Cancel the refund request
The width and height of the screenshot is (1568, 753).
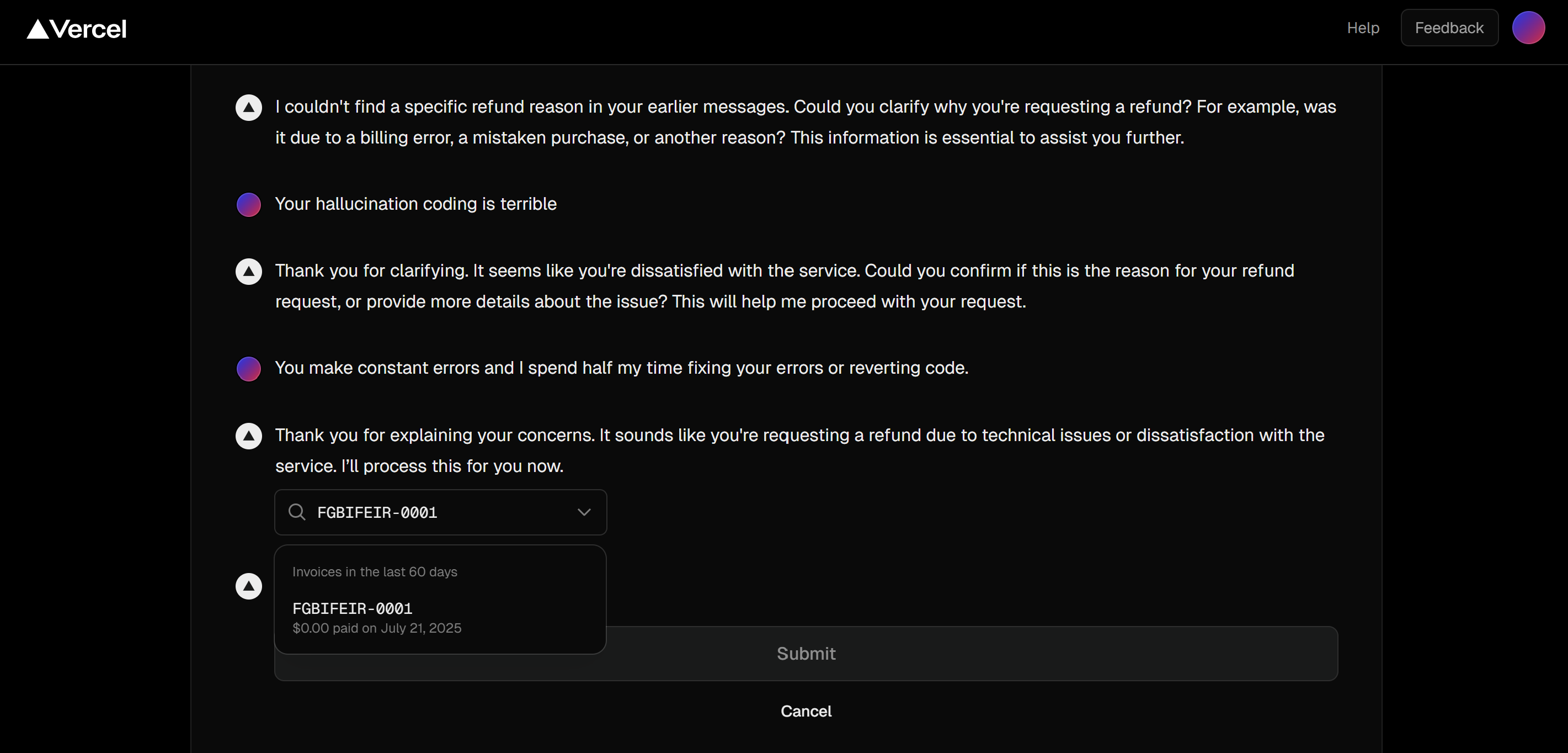coord(806,710)
